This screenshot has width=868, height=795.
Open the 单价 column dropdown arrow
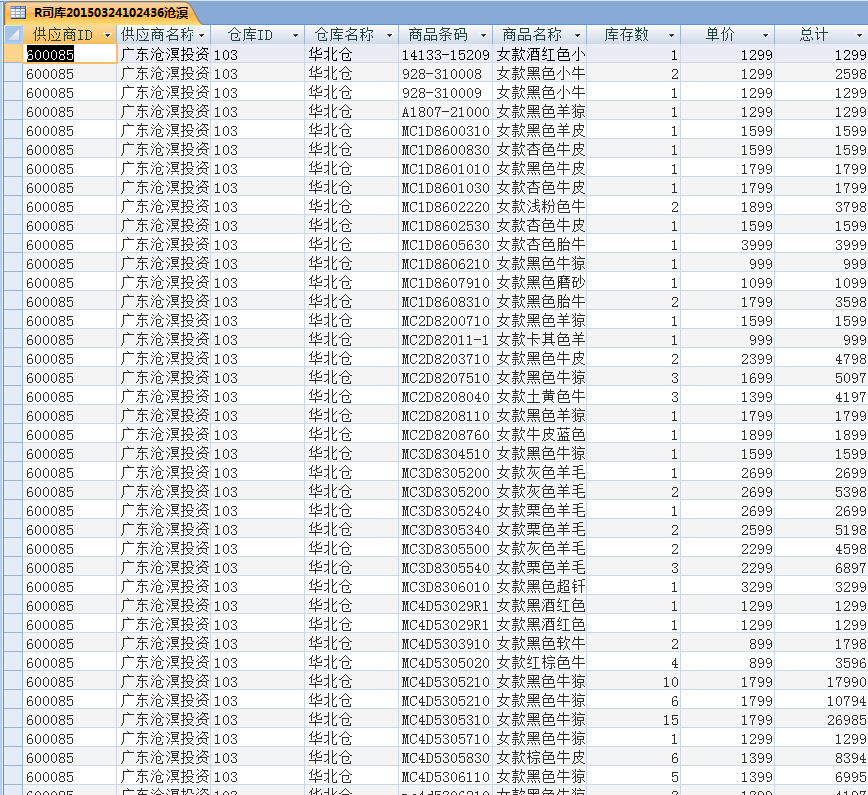click(765, 35)
